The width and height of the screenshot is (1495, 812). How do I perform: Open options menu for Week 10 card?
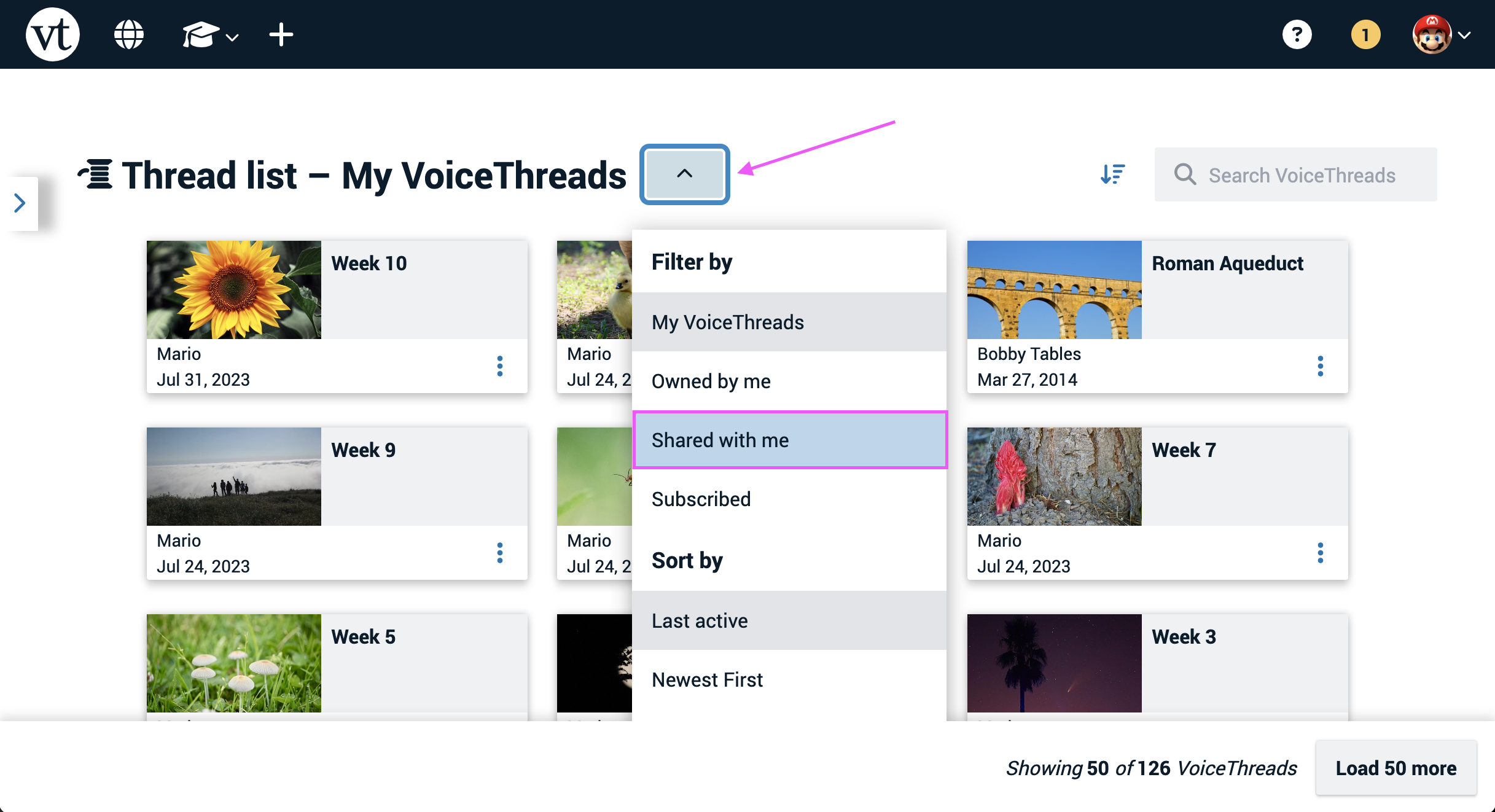tap(500, 366)
